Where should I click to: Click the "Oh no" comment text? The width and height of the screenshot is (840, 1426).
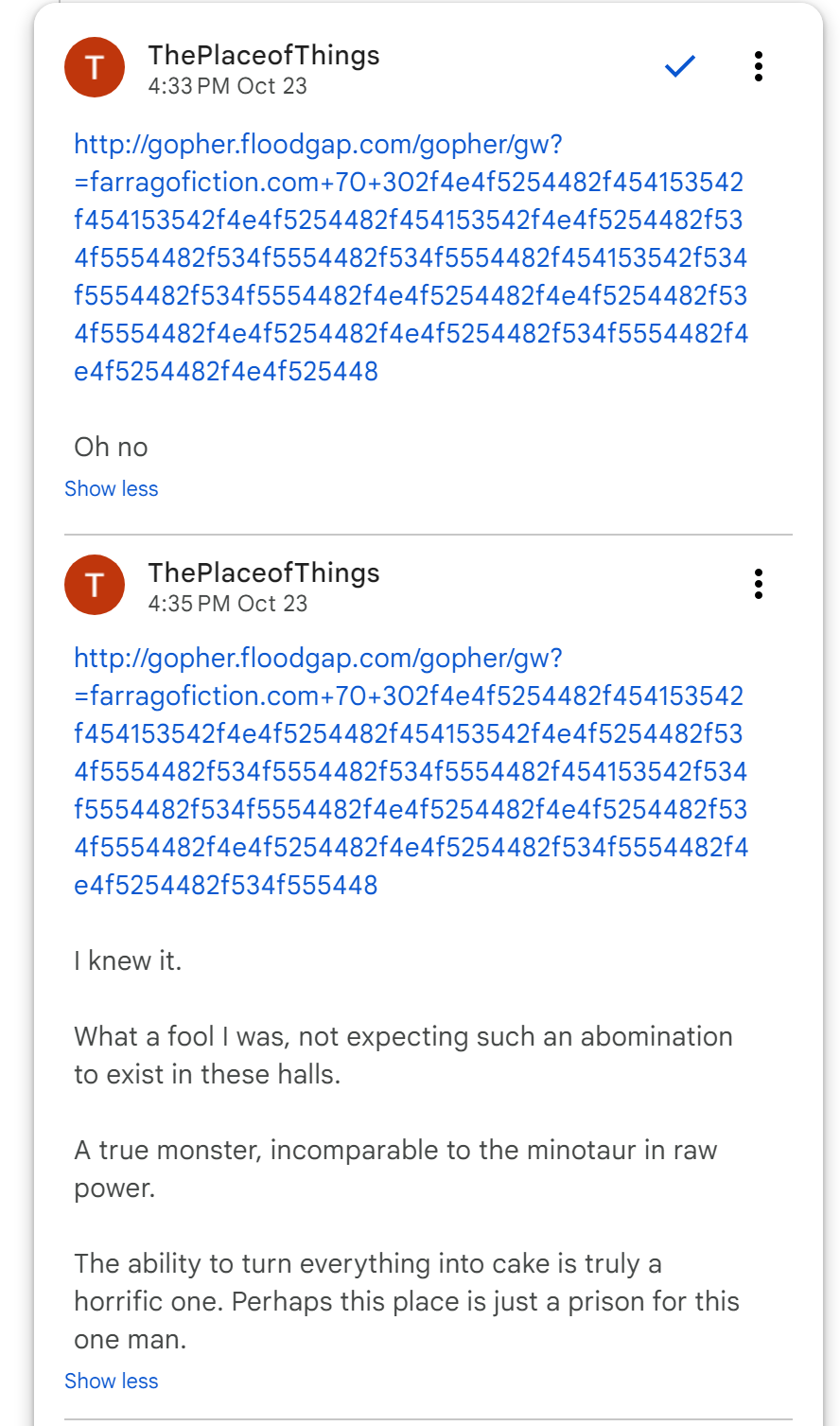pos(111,447)
